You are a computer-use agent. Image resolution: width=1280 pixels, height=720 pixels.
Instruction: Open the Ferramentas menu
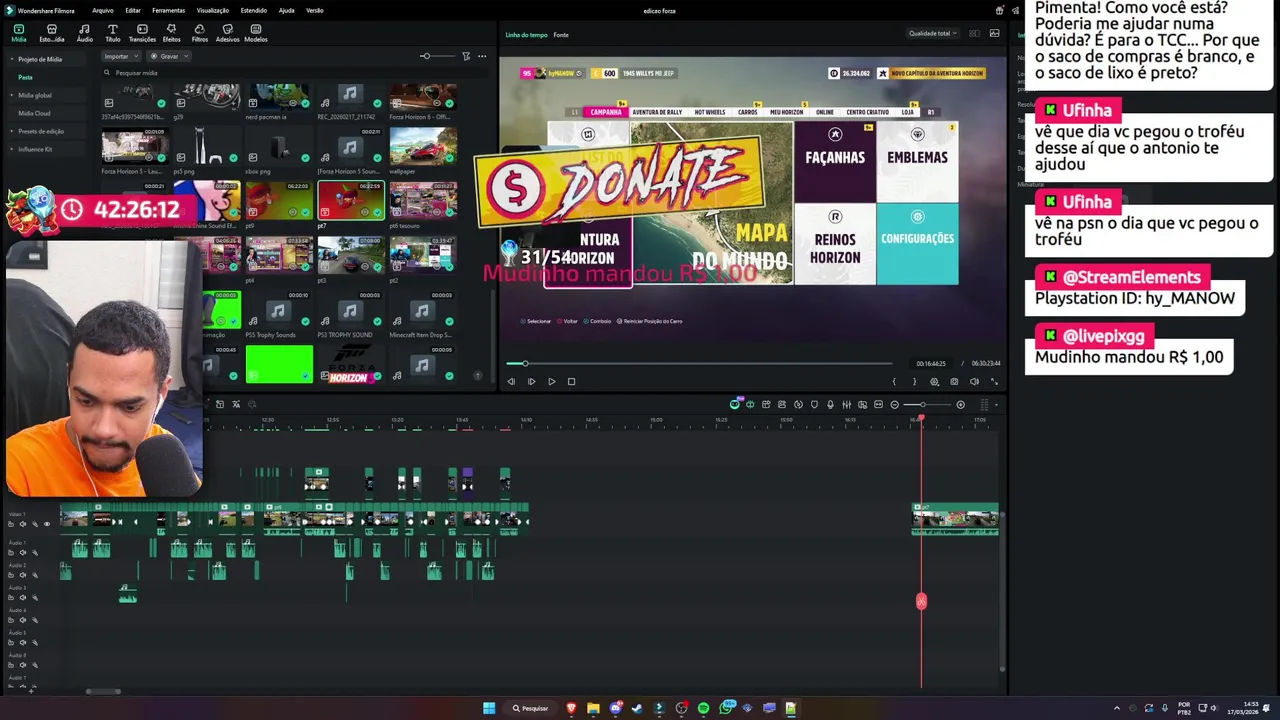click(x=168, y=10)
